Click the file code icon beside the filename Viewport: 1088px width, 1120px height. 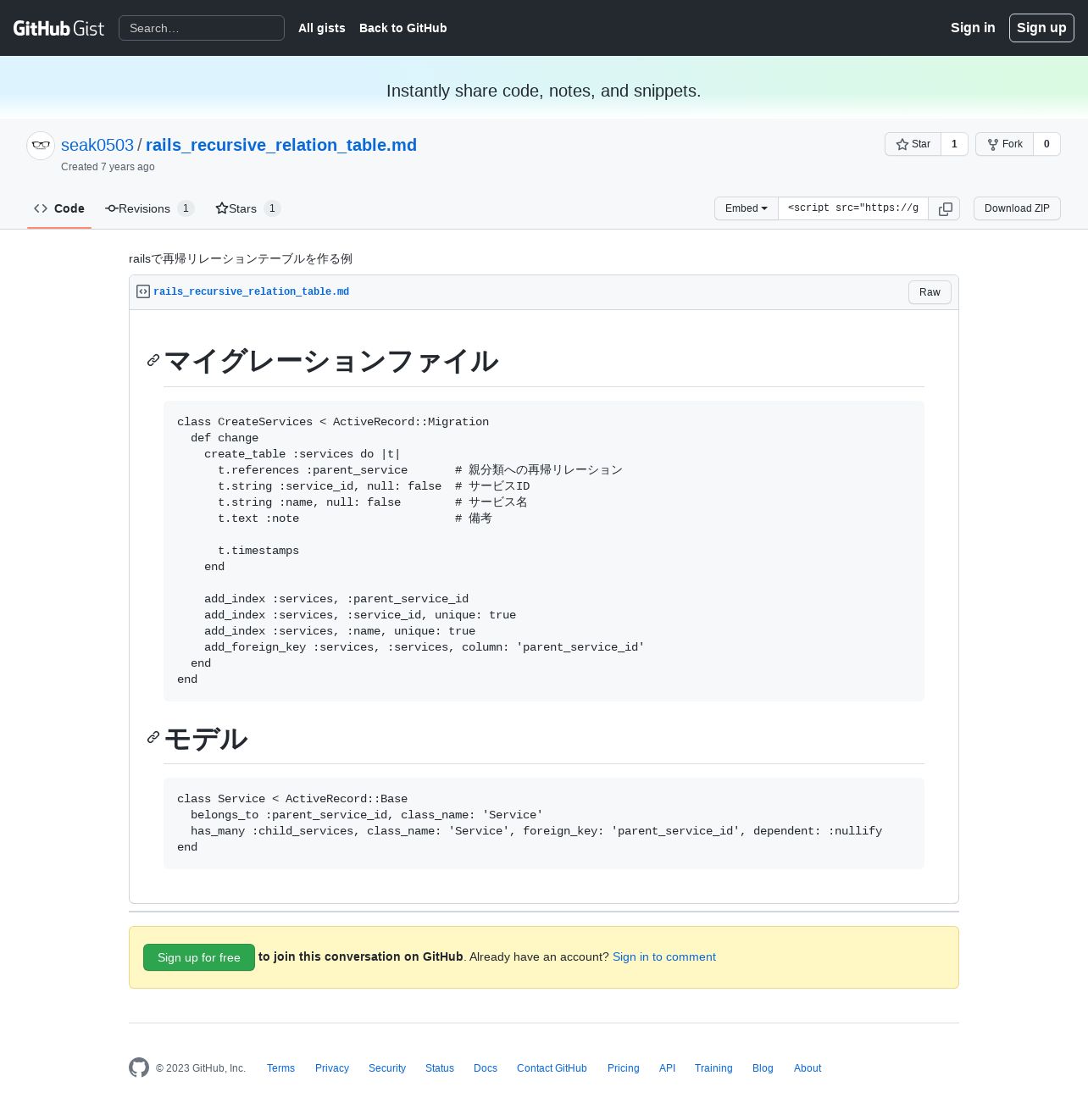point(143,291)
